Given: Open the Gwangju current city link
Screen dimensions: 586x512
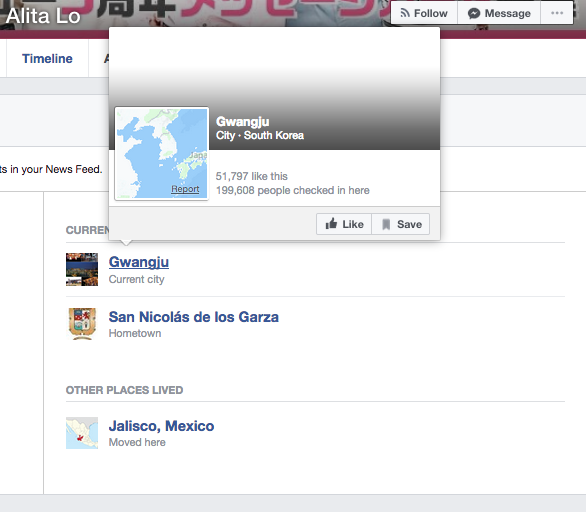Looking at the screenshot, I should [139, 262].
